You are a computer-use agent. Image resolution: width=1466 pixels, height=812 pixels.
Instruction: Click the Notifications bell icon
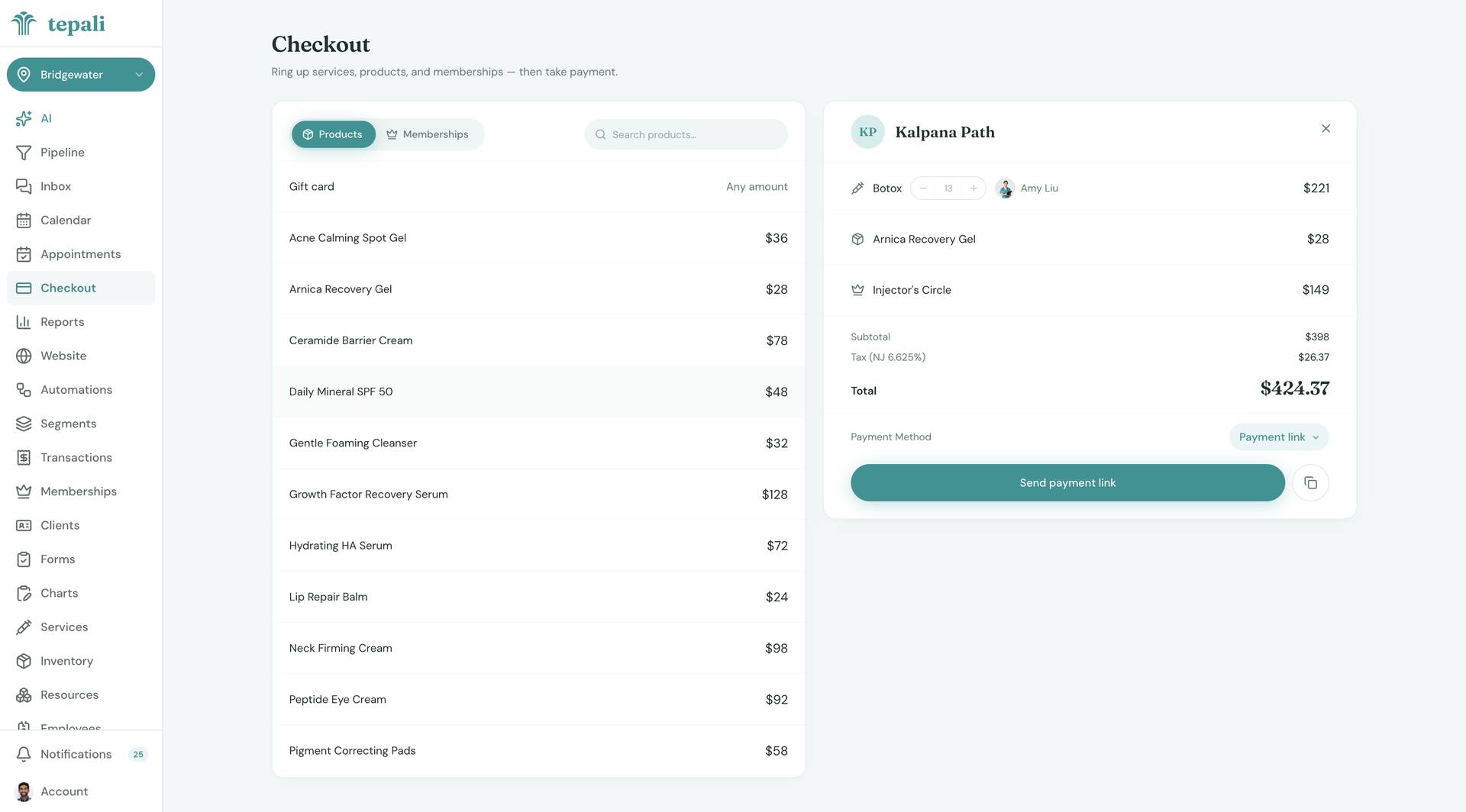[24, 754]
